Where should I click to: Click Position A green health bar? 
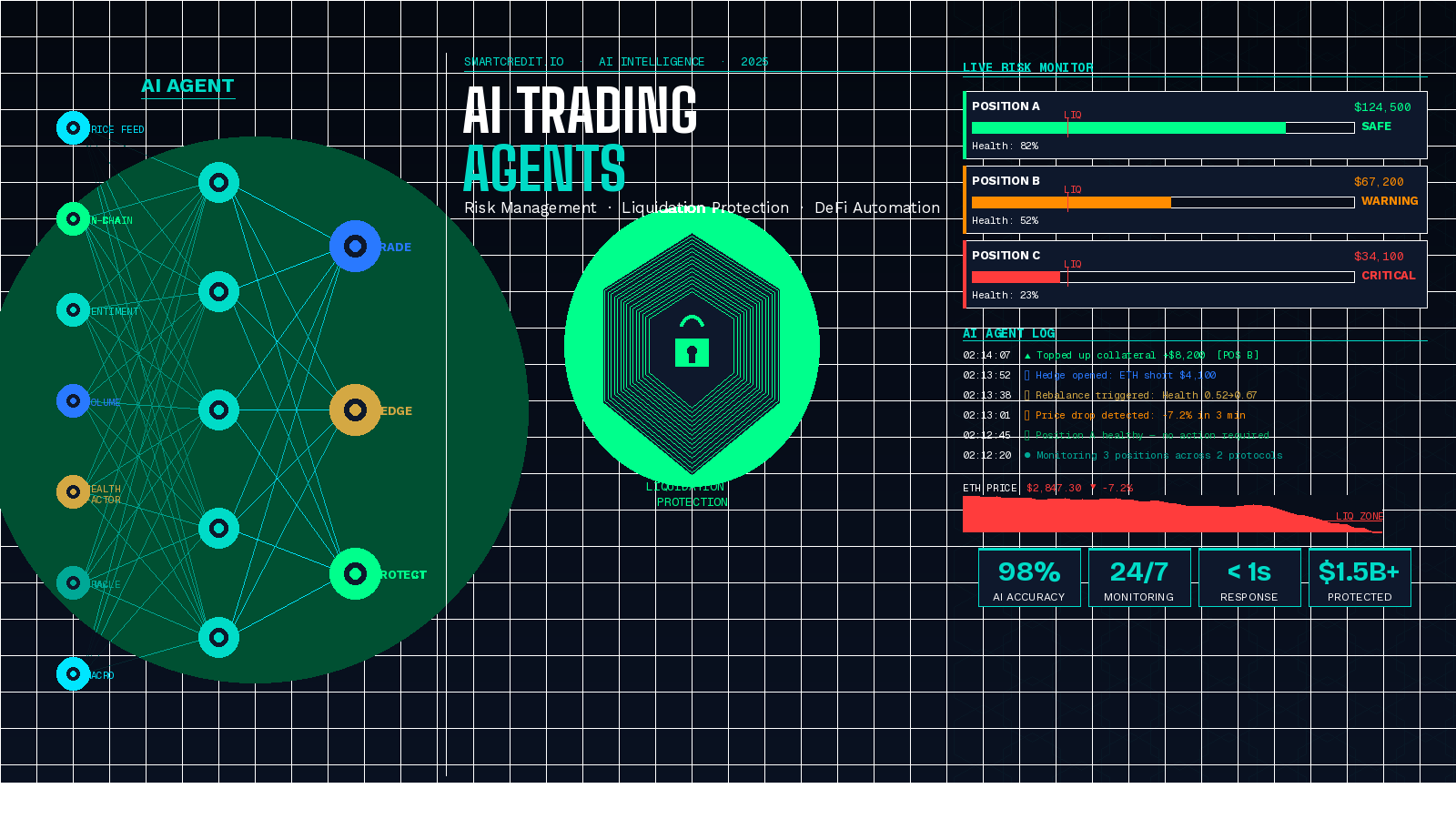[1128, 128]
